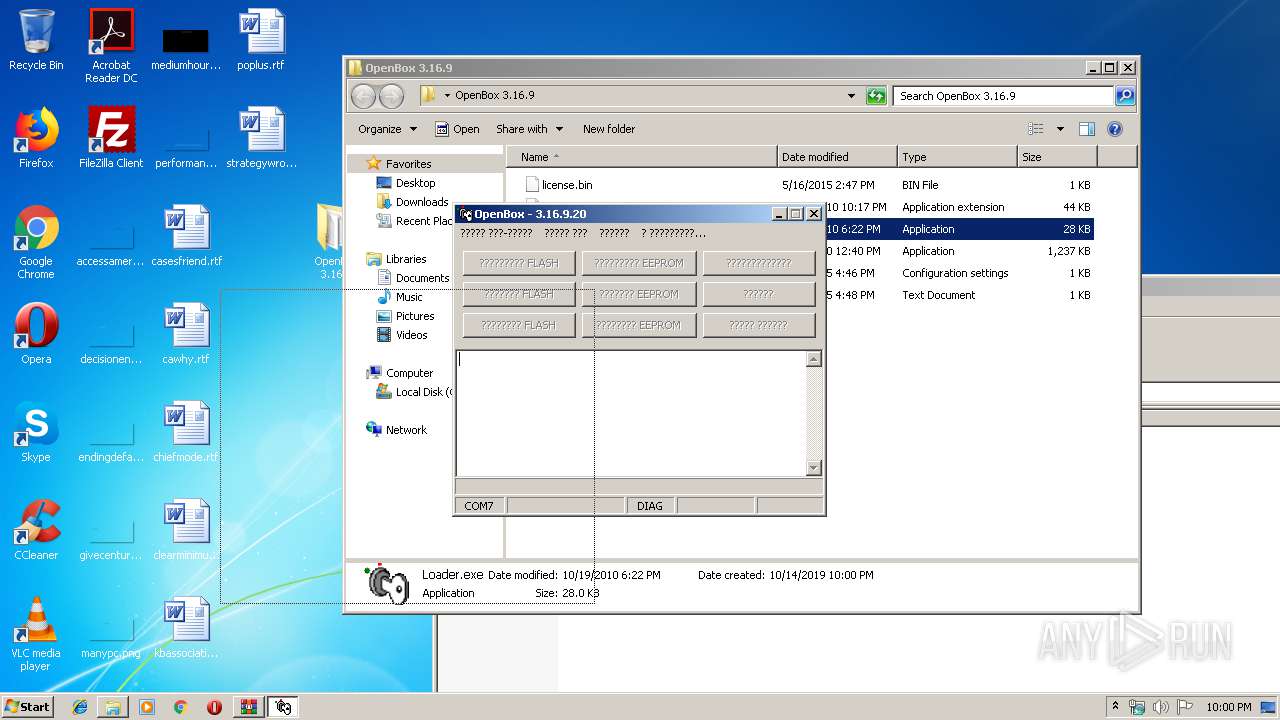Select the Skype desktop shortcut
The width and height of the screenshot is (1280, 720).
click(x=36, y=432)
